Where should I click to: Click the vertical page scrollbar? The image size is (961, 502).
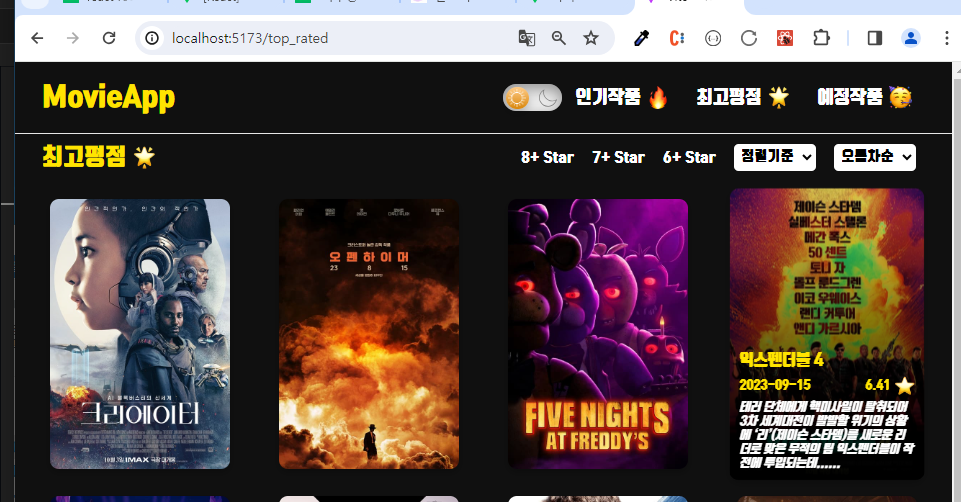pos(957,282)
